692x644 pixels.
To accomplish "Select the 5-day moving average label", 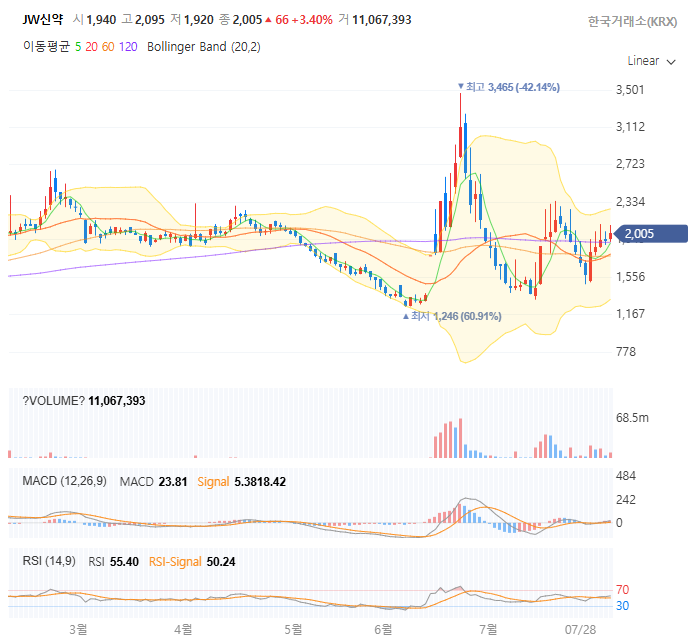I will click(78, 47).
